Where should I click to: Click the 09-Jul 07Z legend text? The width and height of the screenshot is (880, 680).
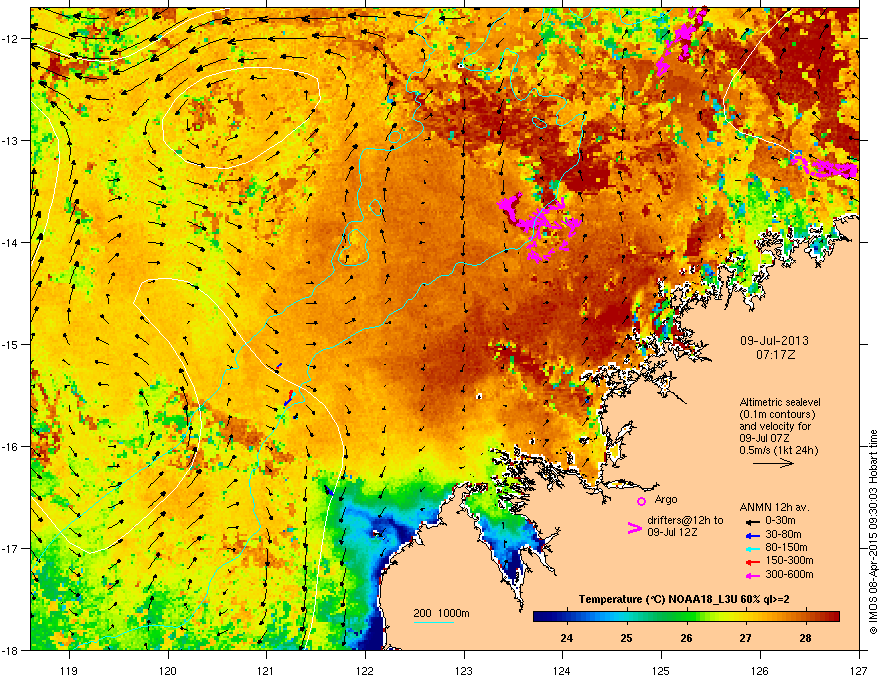[765, 438]
